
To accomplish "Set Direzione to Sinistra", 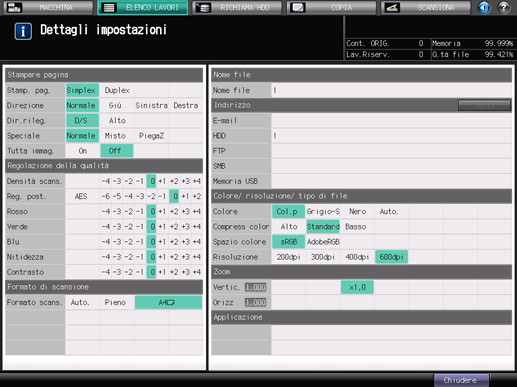I will coord(151,105).
